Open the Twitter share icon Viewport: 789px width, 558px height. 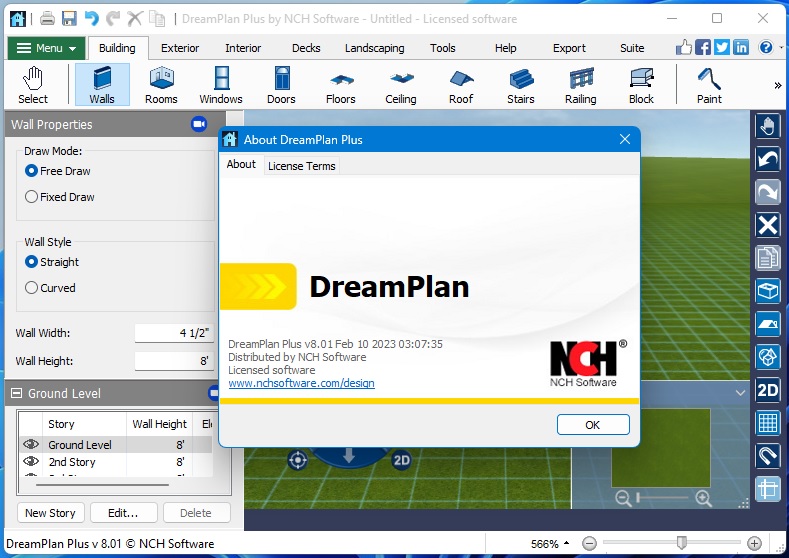[x=722, y=48]
